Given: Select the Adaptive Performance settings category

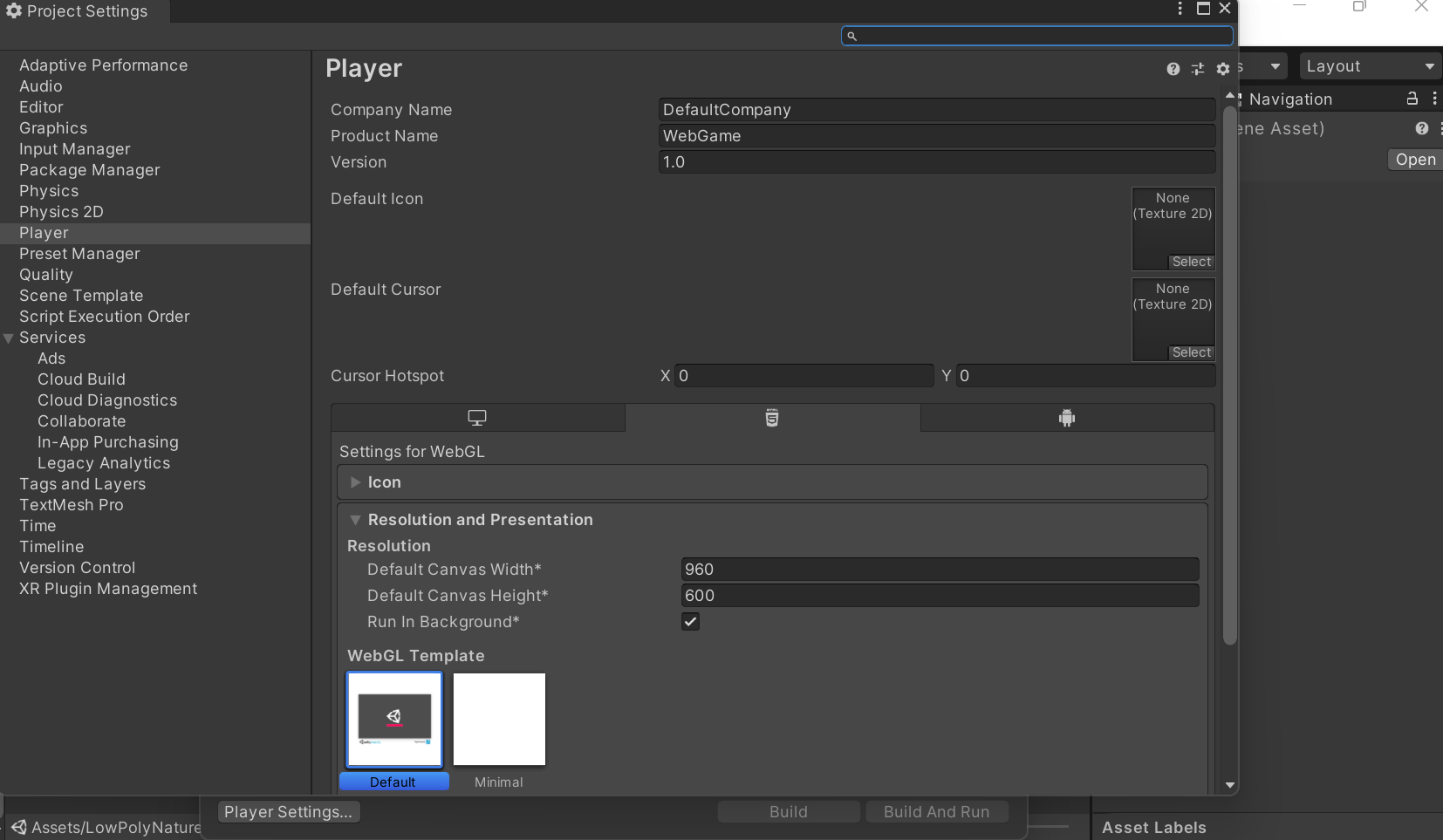Looking at the screenshot, I should click(103, 65).
